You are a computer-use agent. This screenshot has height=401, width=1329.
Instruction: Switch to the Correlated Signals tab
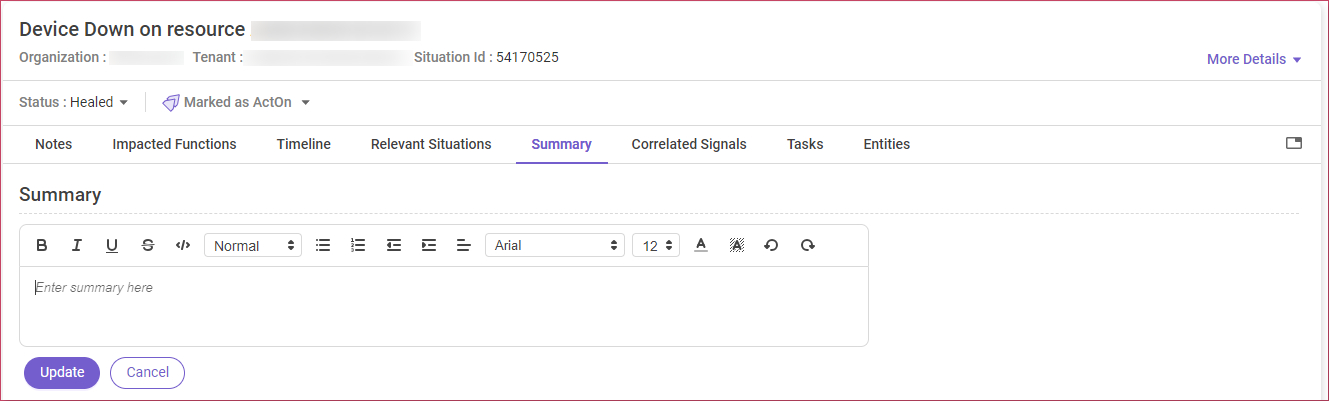(x=689, y=144)
